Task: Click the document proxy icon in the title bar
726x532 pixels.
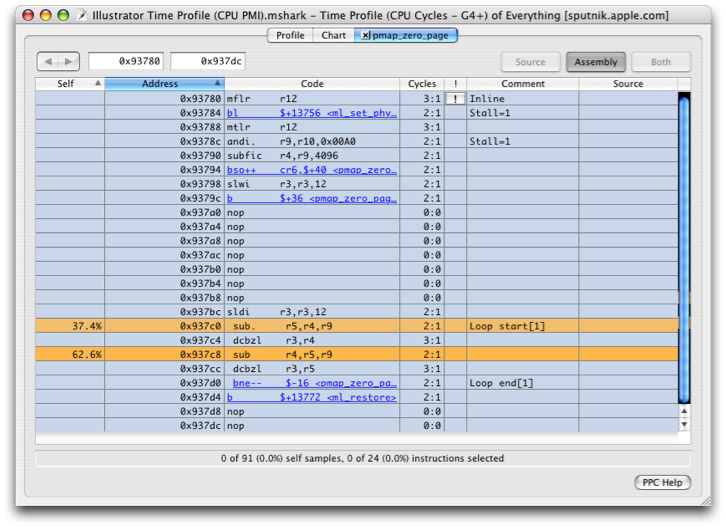Action: (x=83, y=16)
